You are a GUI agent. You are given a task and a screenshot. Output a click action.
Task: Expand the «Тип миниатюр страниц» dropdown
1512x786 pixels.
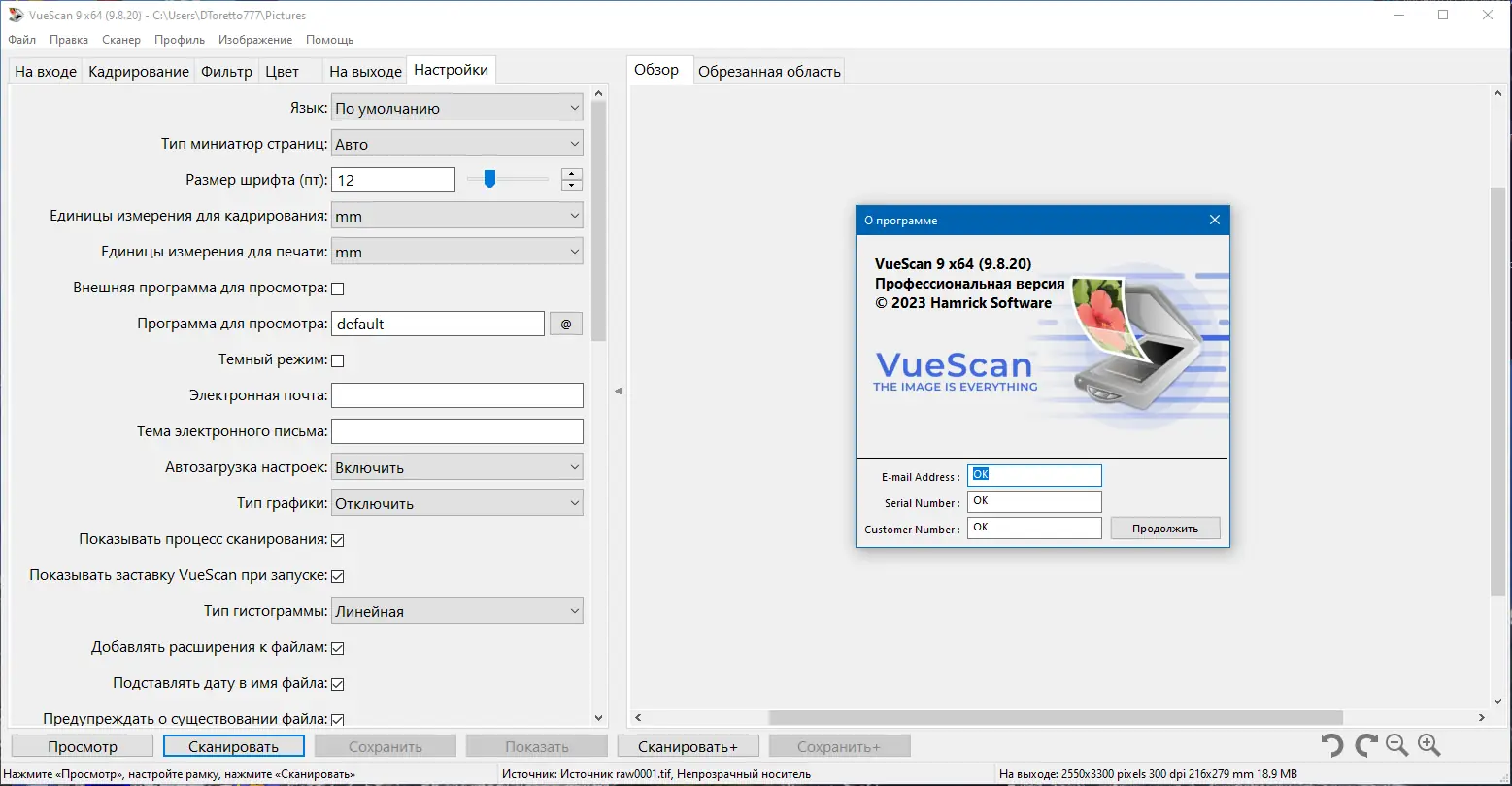(457, 144)
